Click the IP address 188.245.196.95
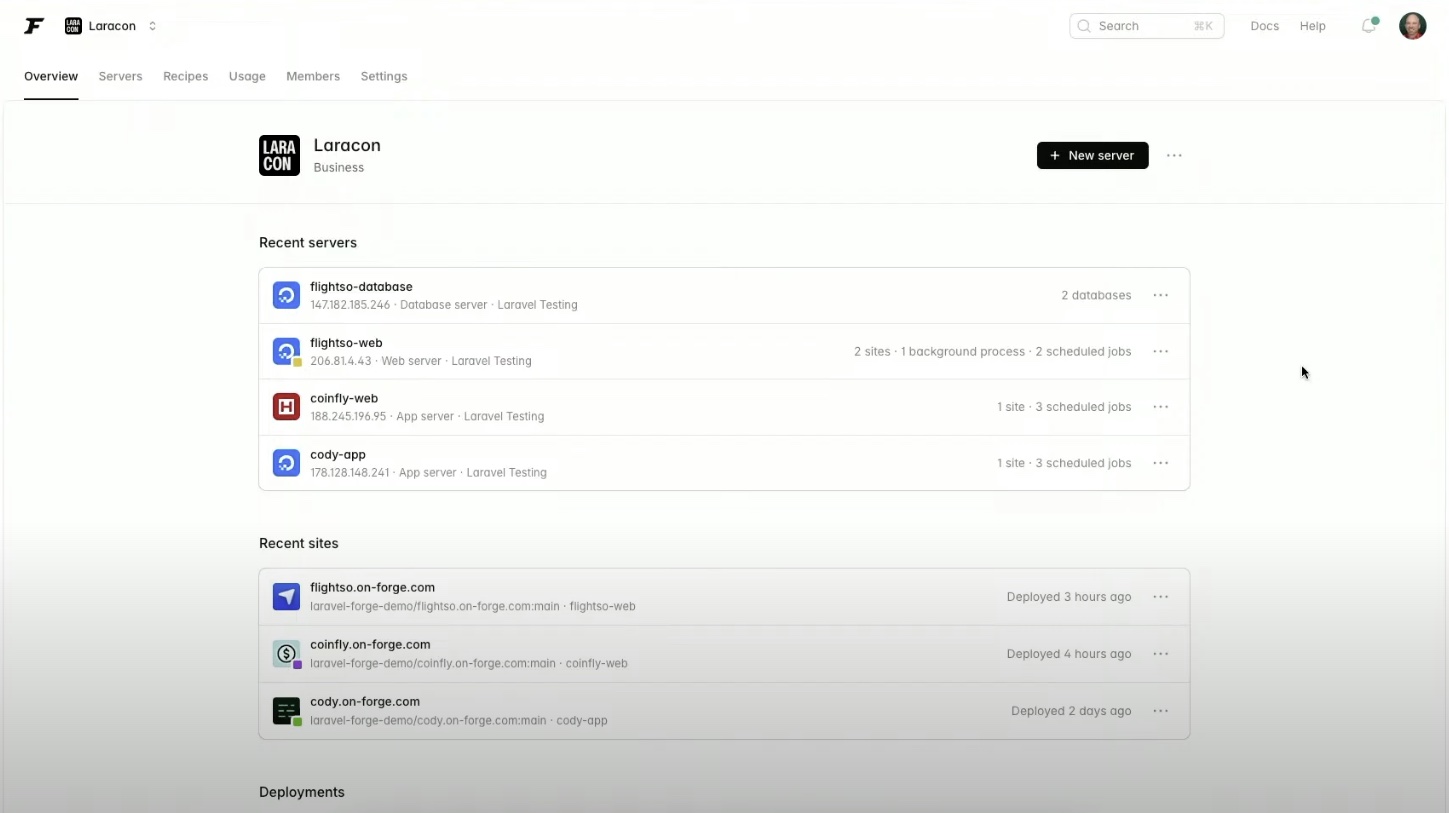This screenshot has height=813, width=1449. click(x=348, y=416)
